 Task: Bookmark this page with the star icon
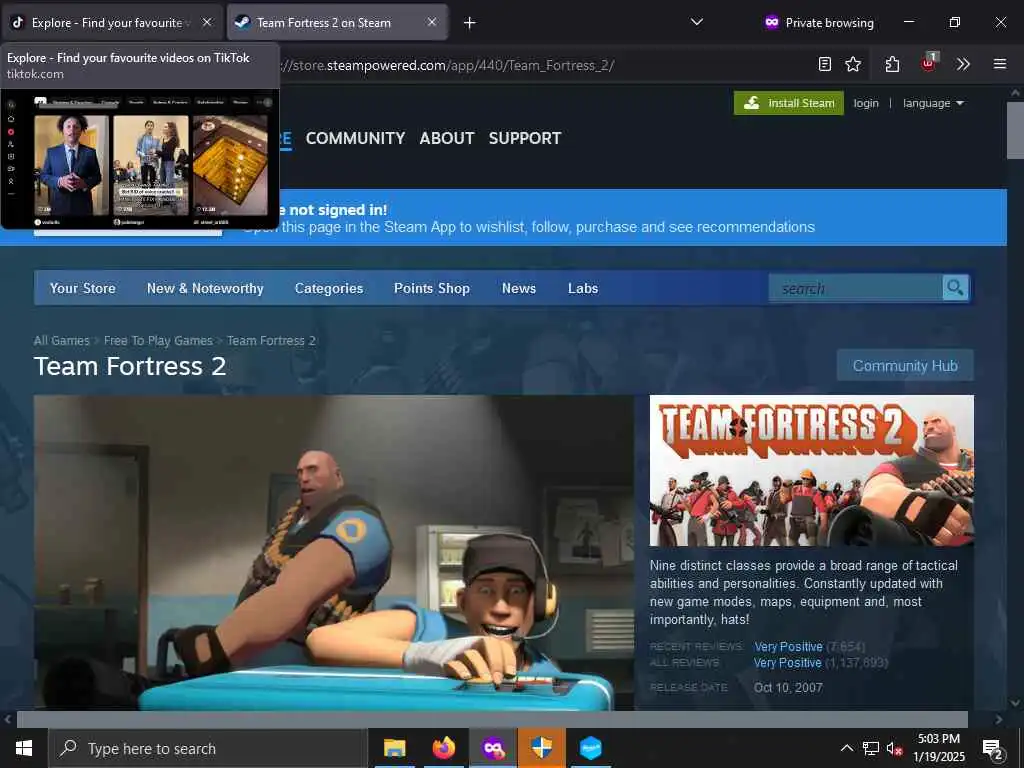(x=853, y=64)
